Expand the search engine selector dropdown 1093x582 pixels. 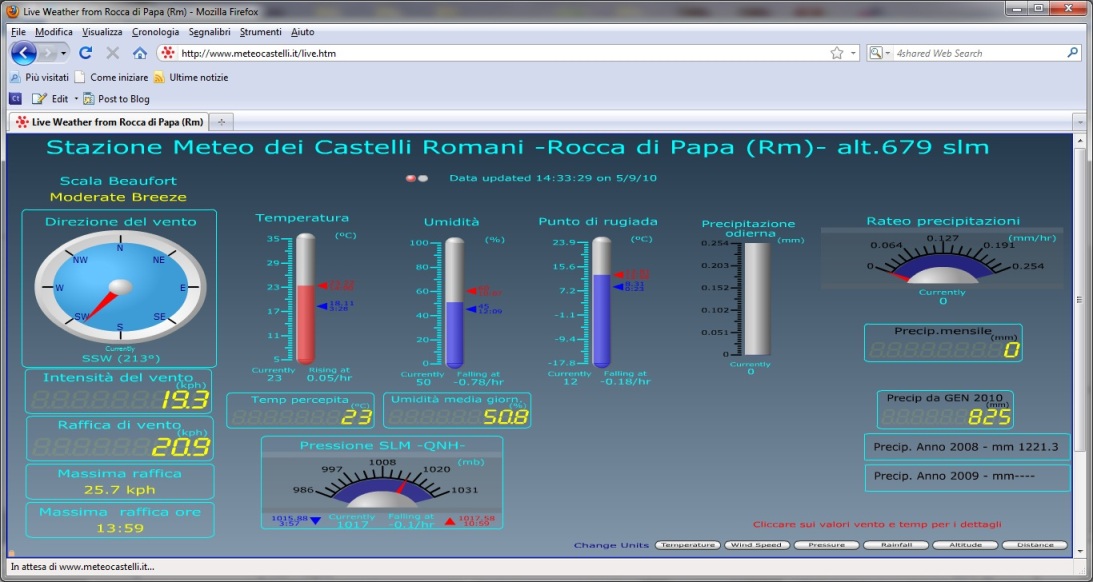pos(879,53)
